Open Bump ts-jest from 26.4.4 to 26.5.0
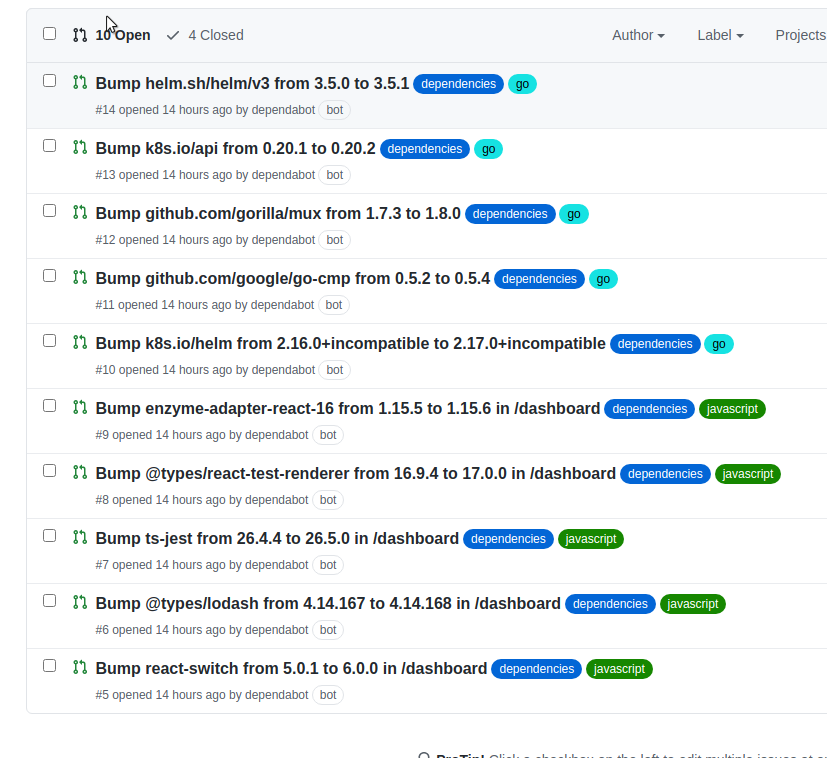 pyautogui.click(x=277, y=539)
